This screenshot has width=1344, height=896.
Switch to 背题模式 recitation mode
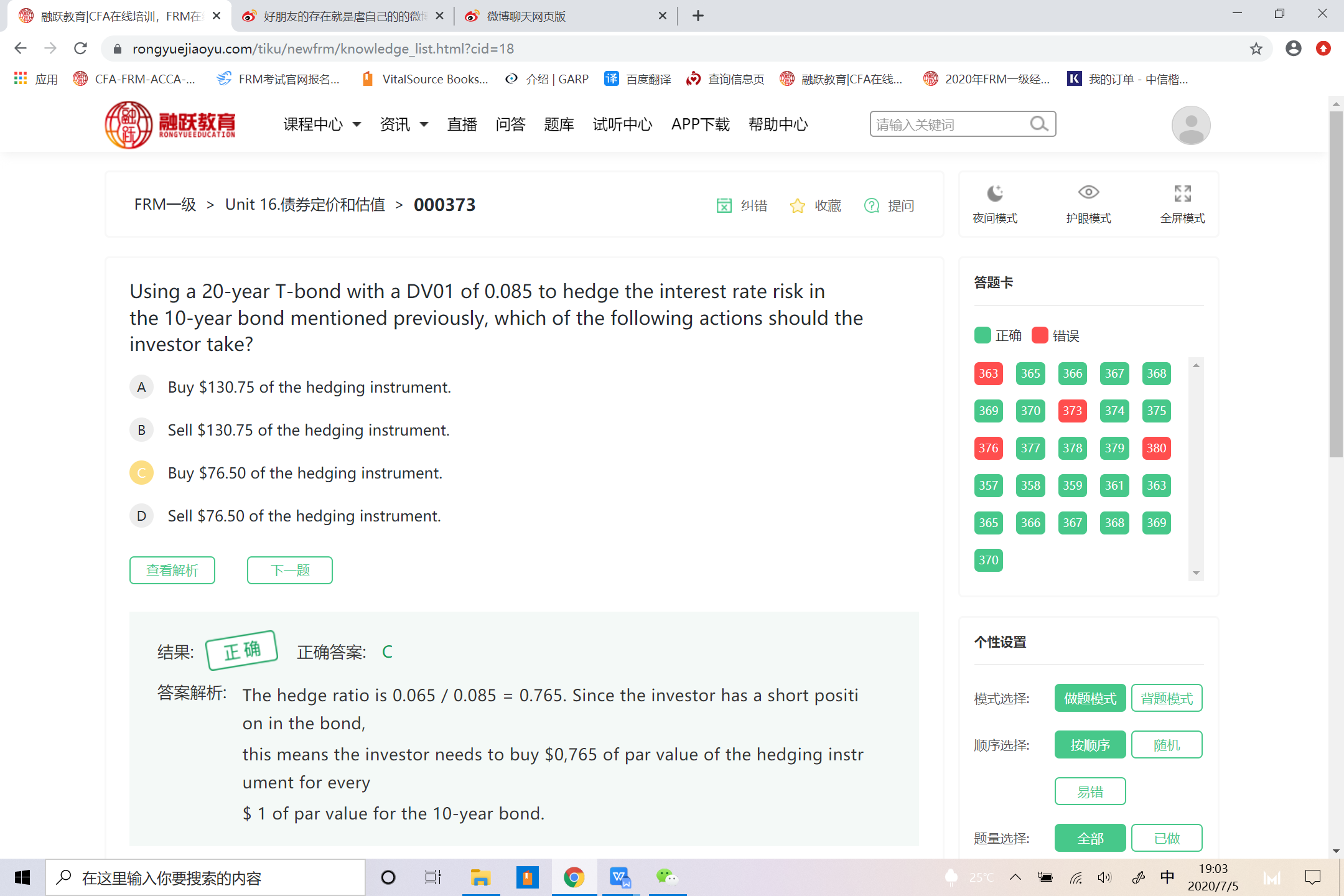1166,698
